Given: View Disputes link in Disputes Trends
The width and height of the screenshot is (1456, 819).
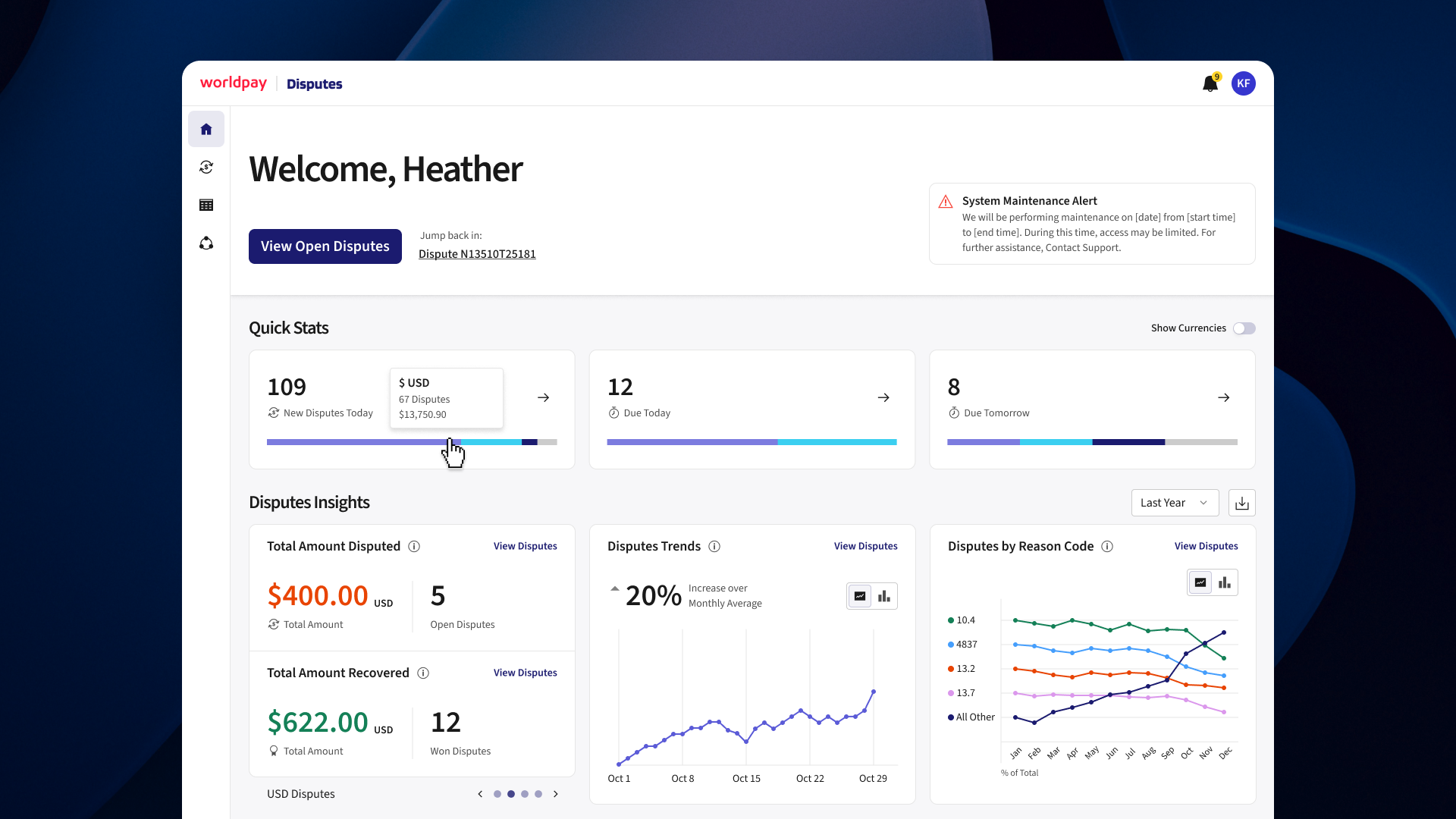Looking at the screenshot, I should [x=866, y=547].
